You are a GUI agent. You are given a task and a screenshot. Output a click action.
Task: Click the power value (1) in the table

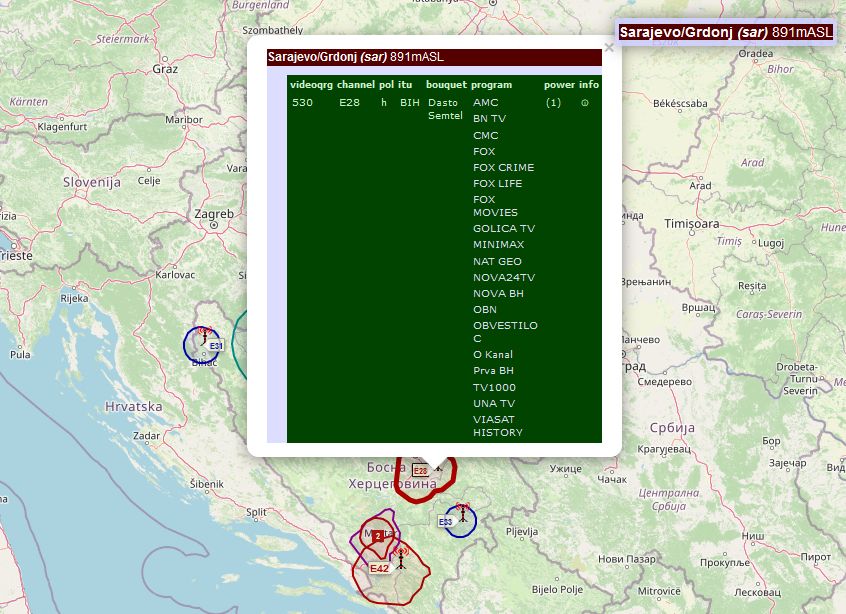[x=553, y=103]
